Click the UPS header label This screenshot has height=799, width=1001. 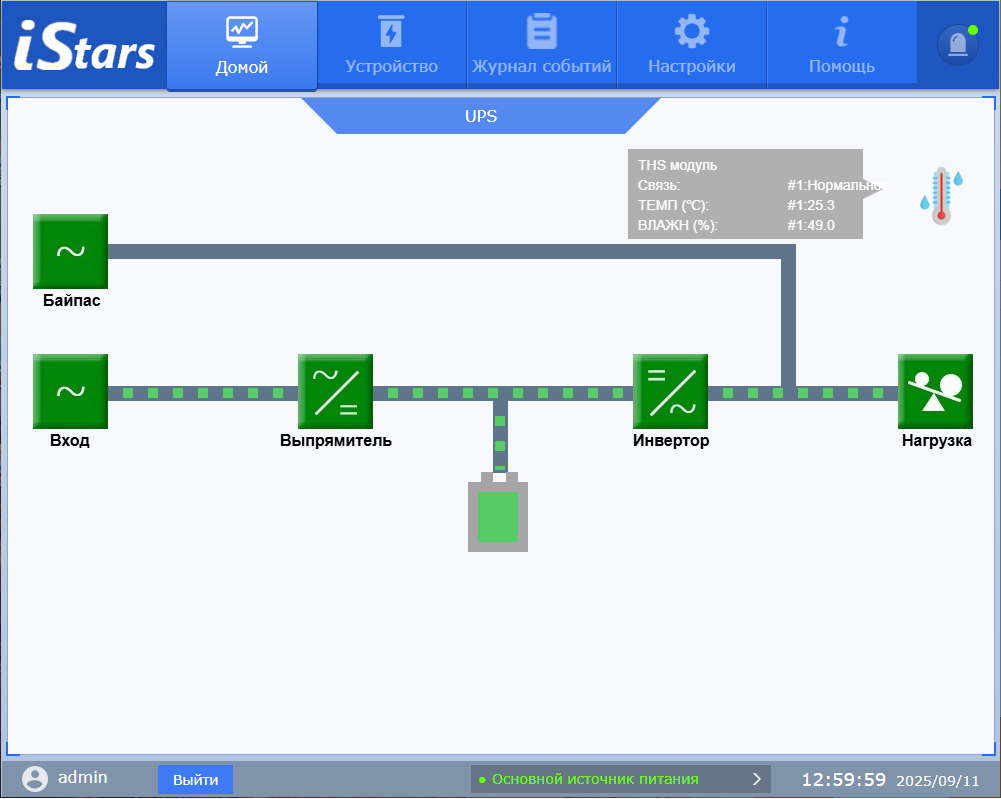pos(481,116)
